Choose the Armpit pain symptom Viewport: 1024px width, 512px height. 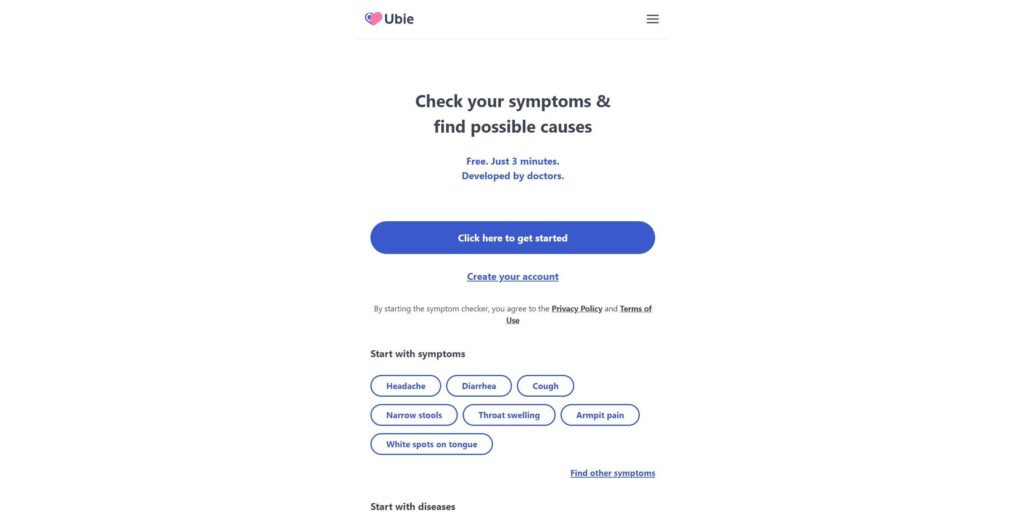[x=600, y=415]
